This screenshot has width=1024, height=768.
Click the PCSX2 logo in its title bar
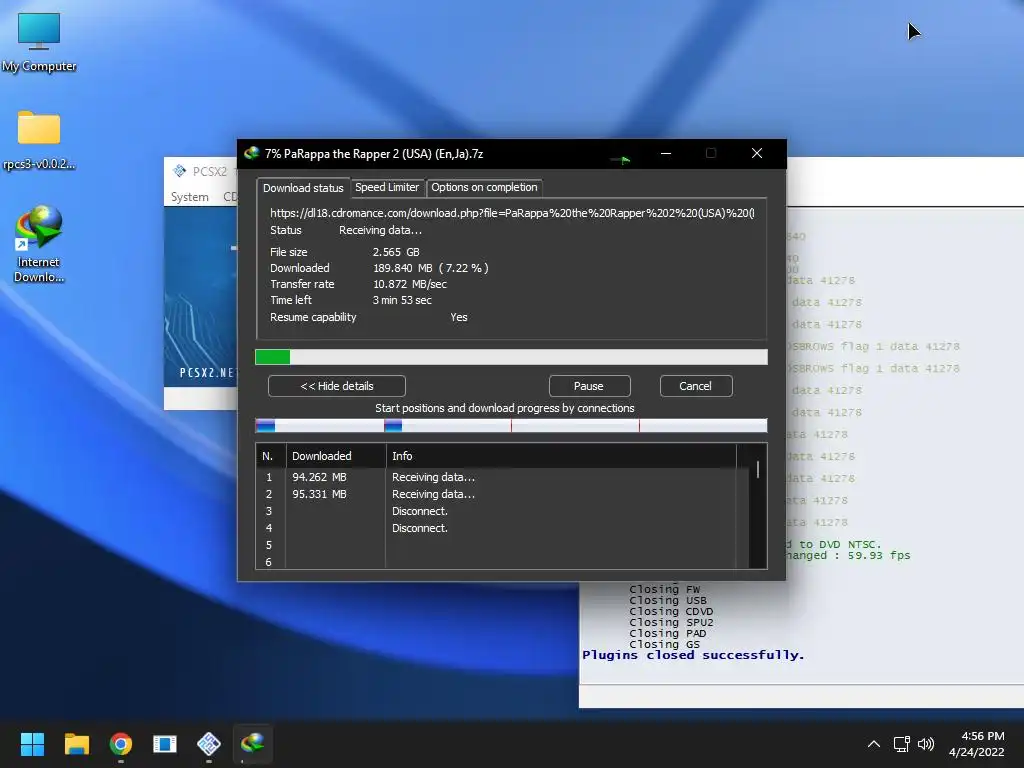point(180,171)
